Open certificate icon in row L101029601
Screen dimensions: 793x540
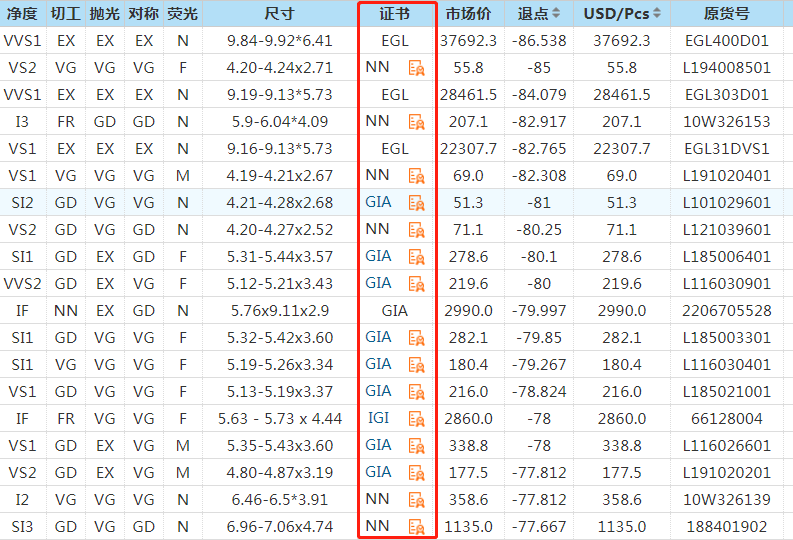coord(416,203)
